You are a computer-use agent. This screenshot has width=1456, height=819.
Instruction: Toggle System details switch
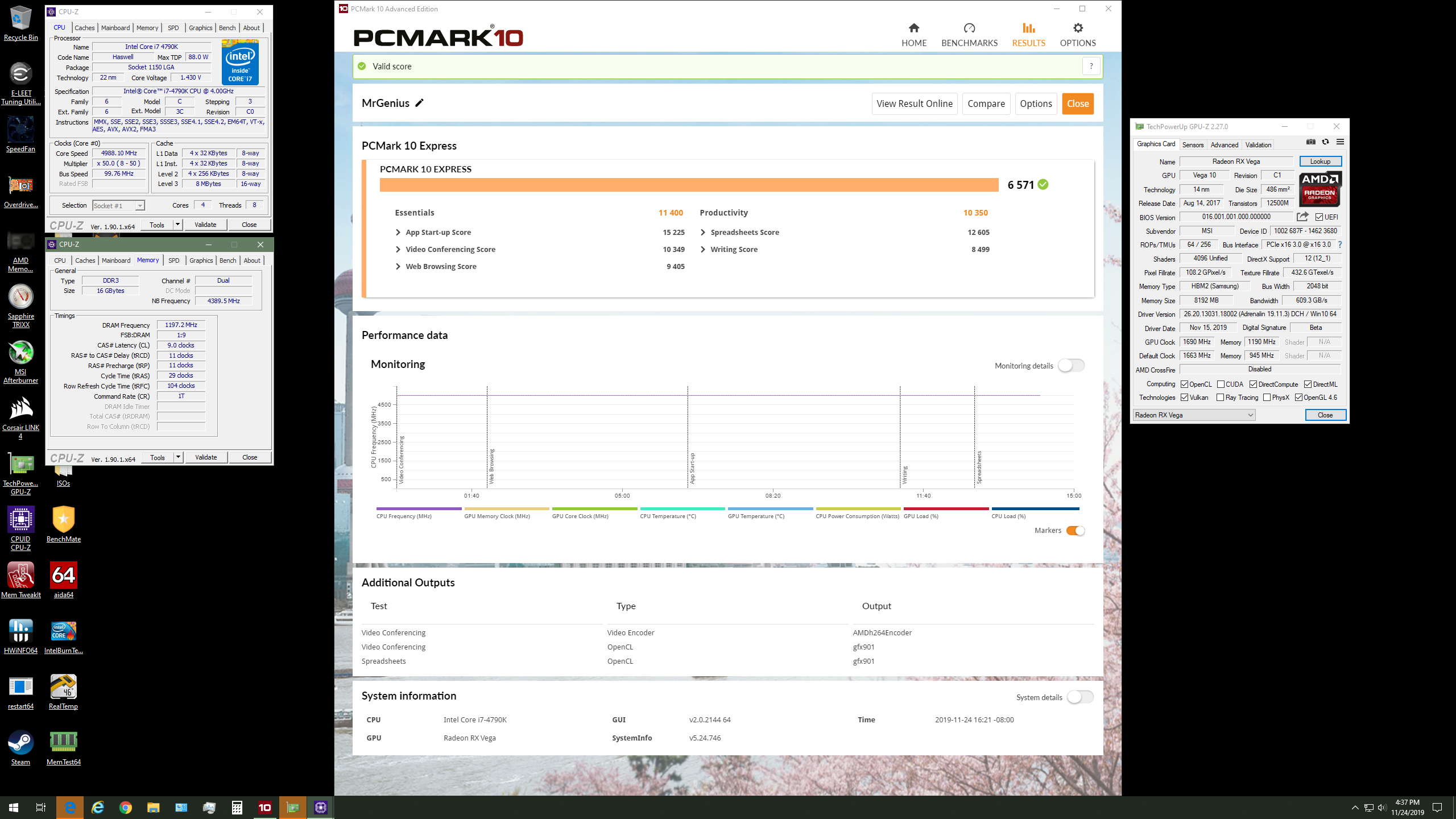1080,697
